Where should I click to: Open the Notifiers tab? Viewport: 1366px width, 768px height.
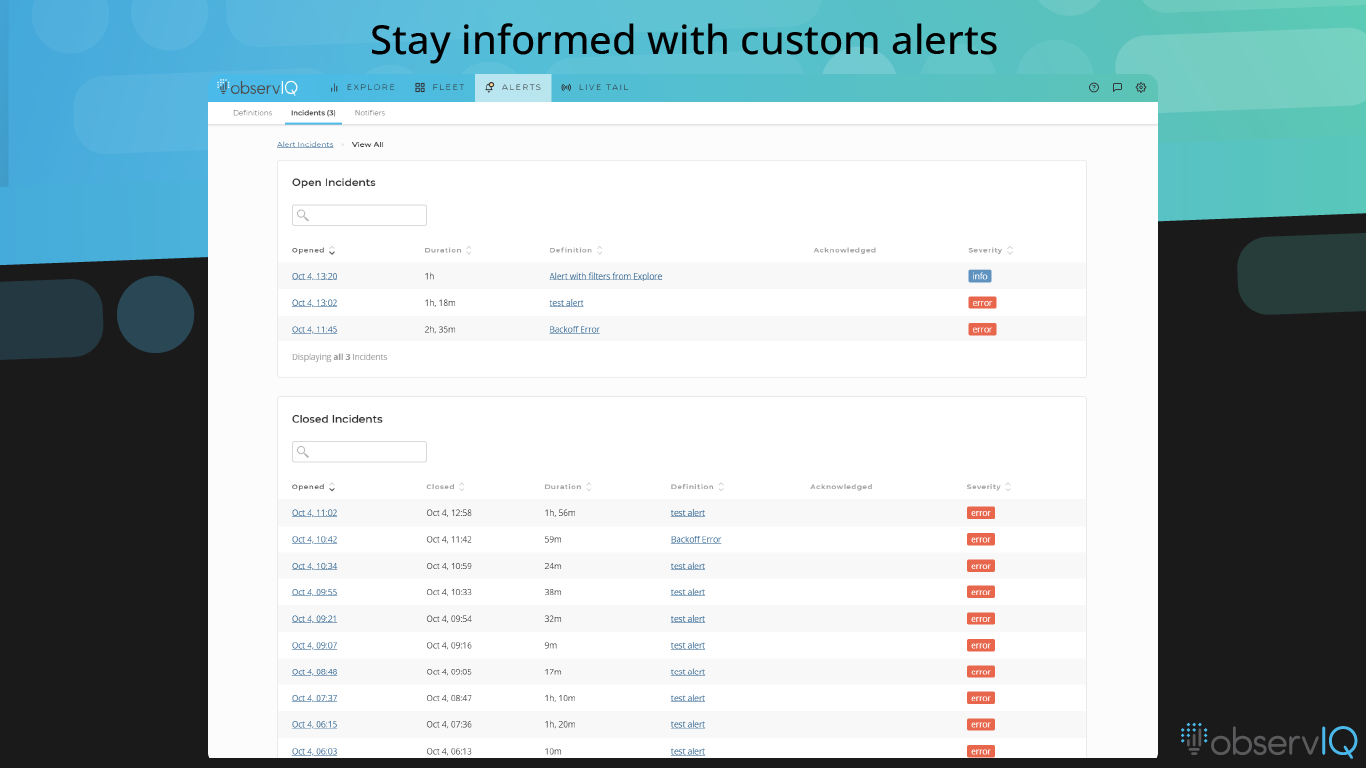370,112
